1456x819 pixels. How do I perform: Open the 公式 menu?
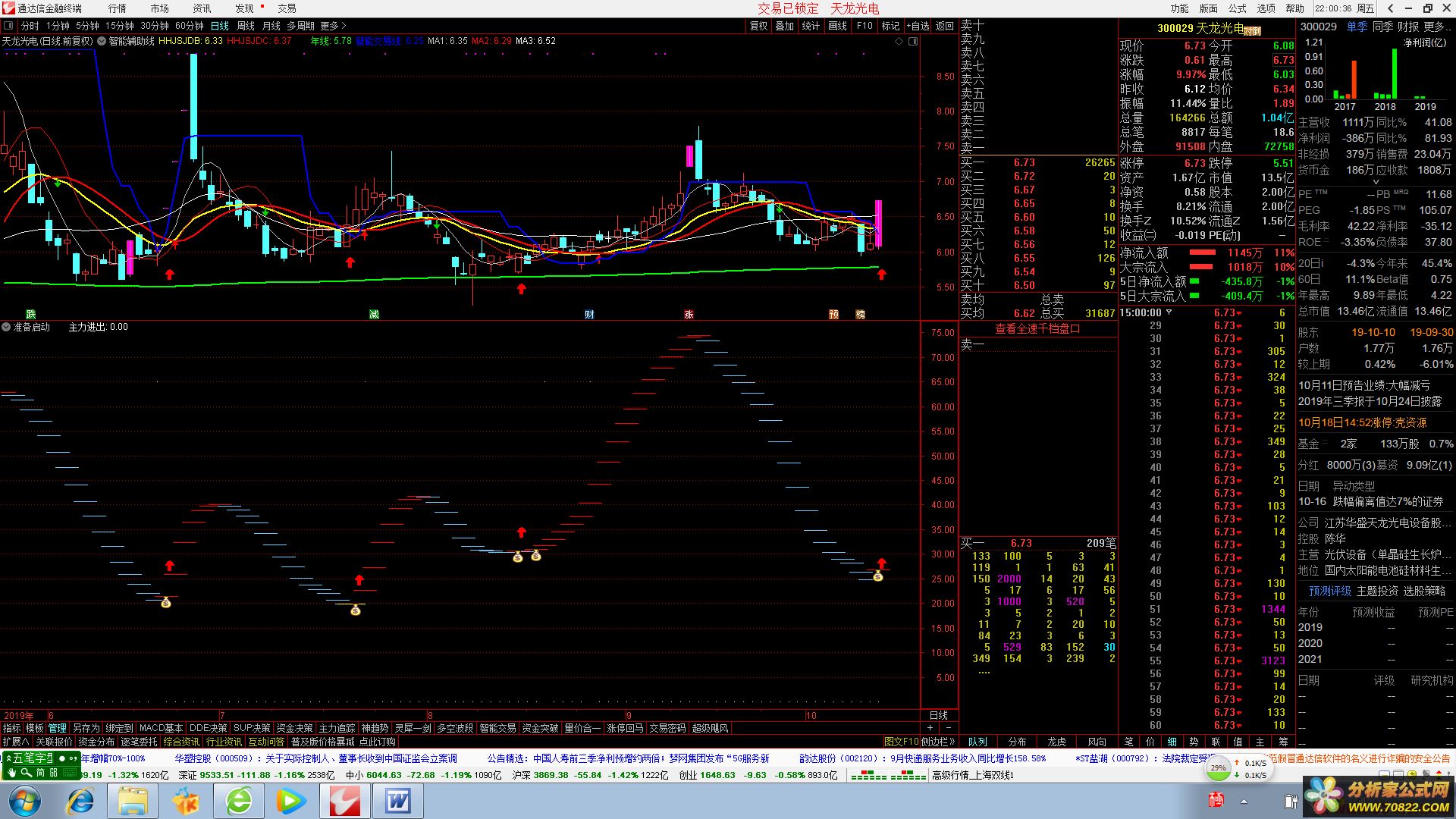[x=1237, y=8]
